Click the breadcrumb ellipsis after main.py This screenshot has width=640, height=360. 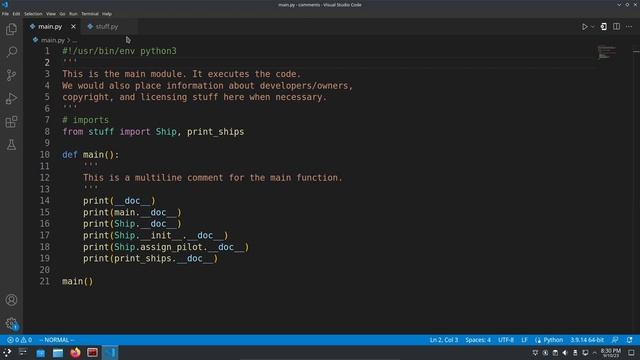[x=75, y=40]
